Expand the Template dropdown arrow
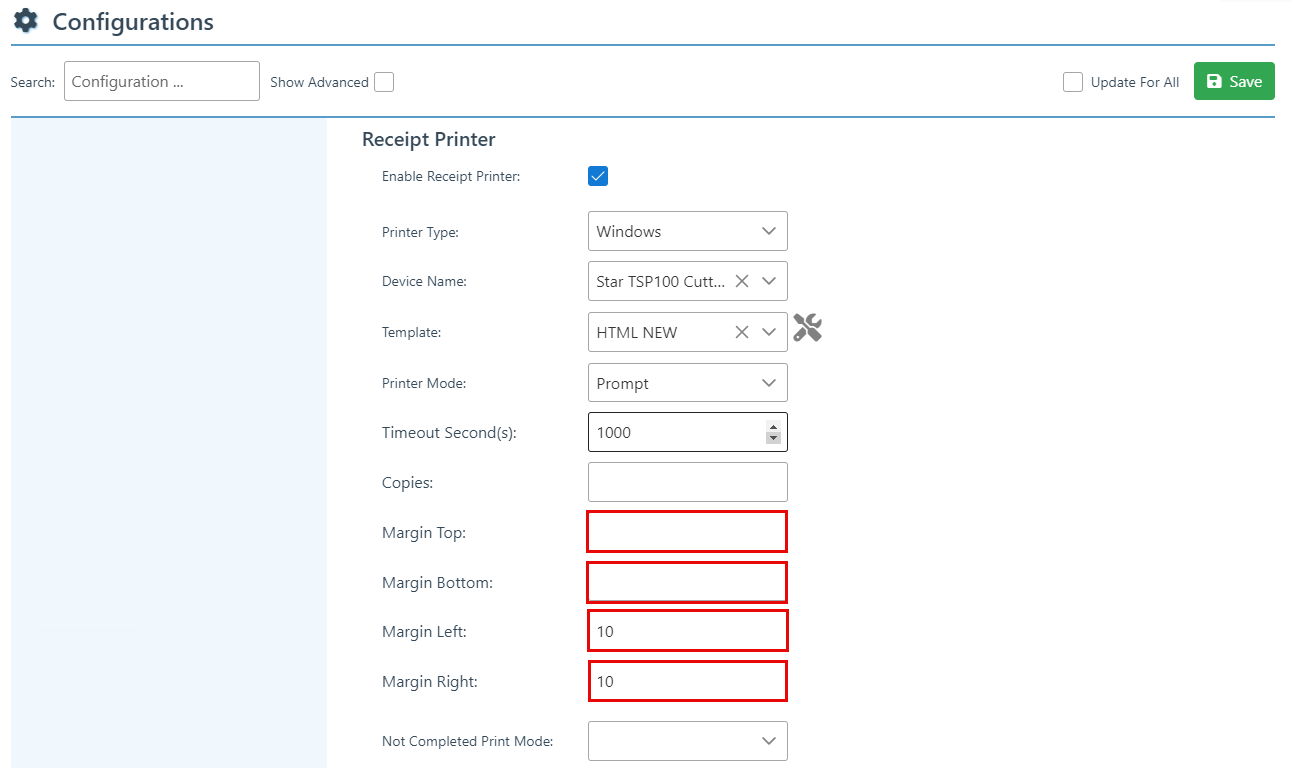1293x768 pixels. [x=769, y=332]
